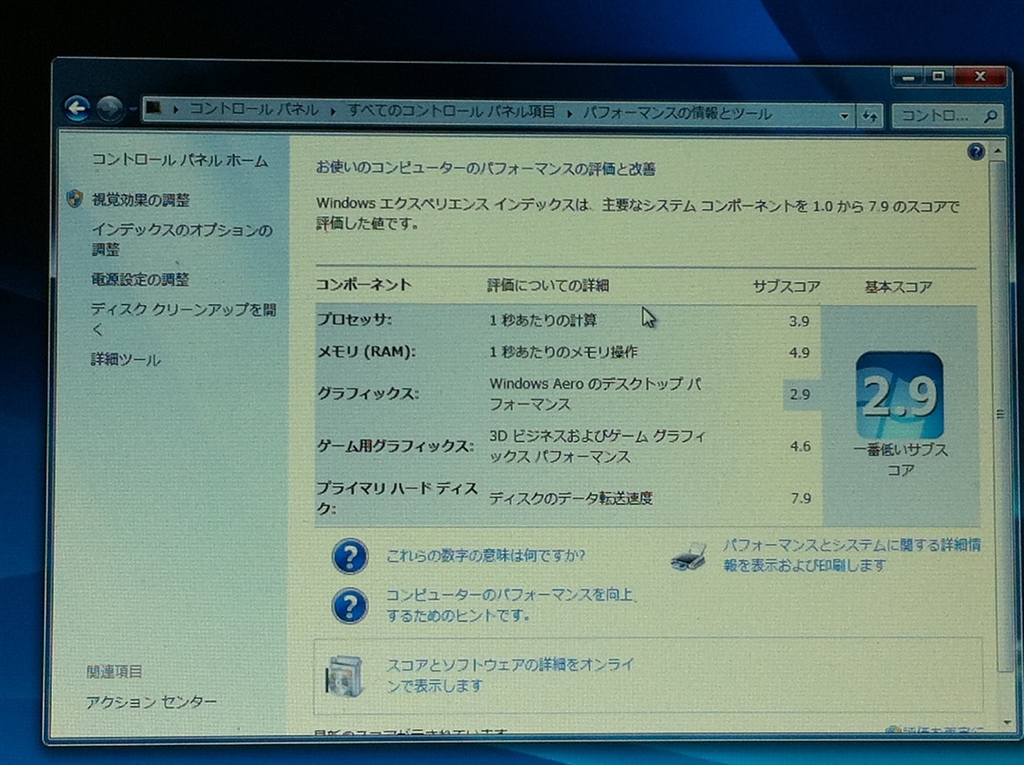Open 詳細ツール link
This screenshot has height=765, width=1024.
click(x=125, y=360)
